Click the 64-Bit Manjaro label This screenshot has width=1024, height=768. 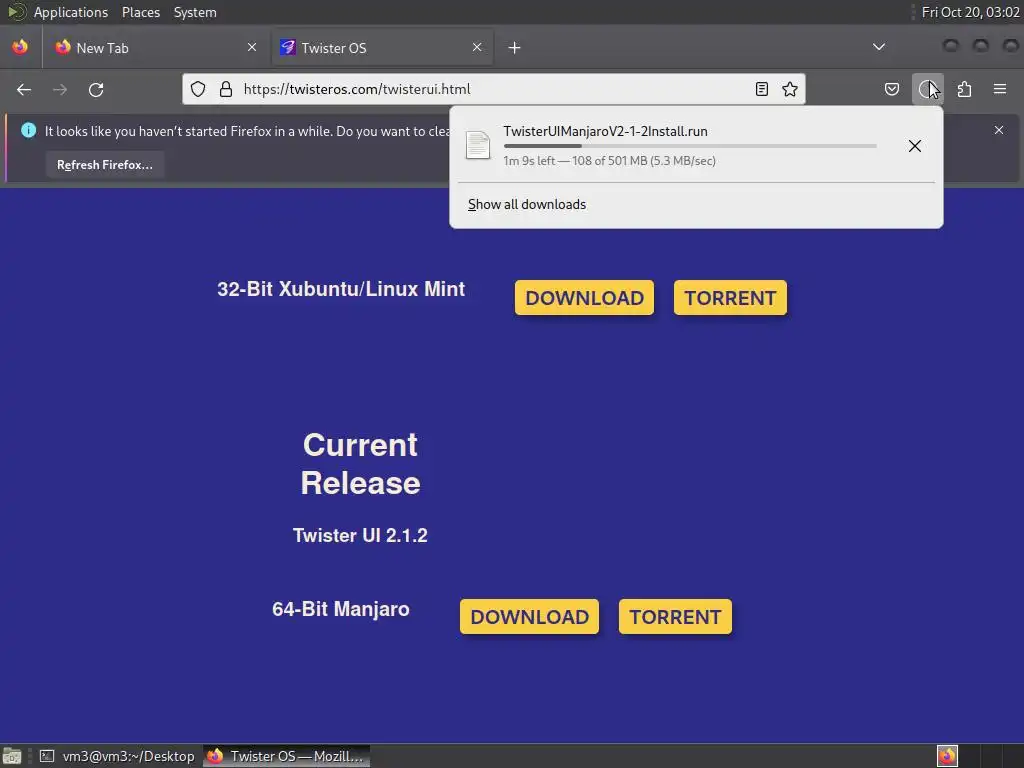341,609
